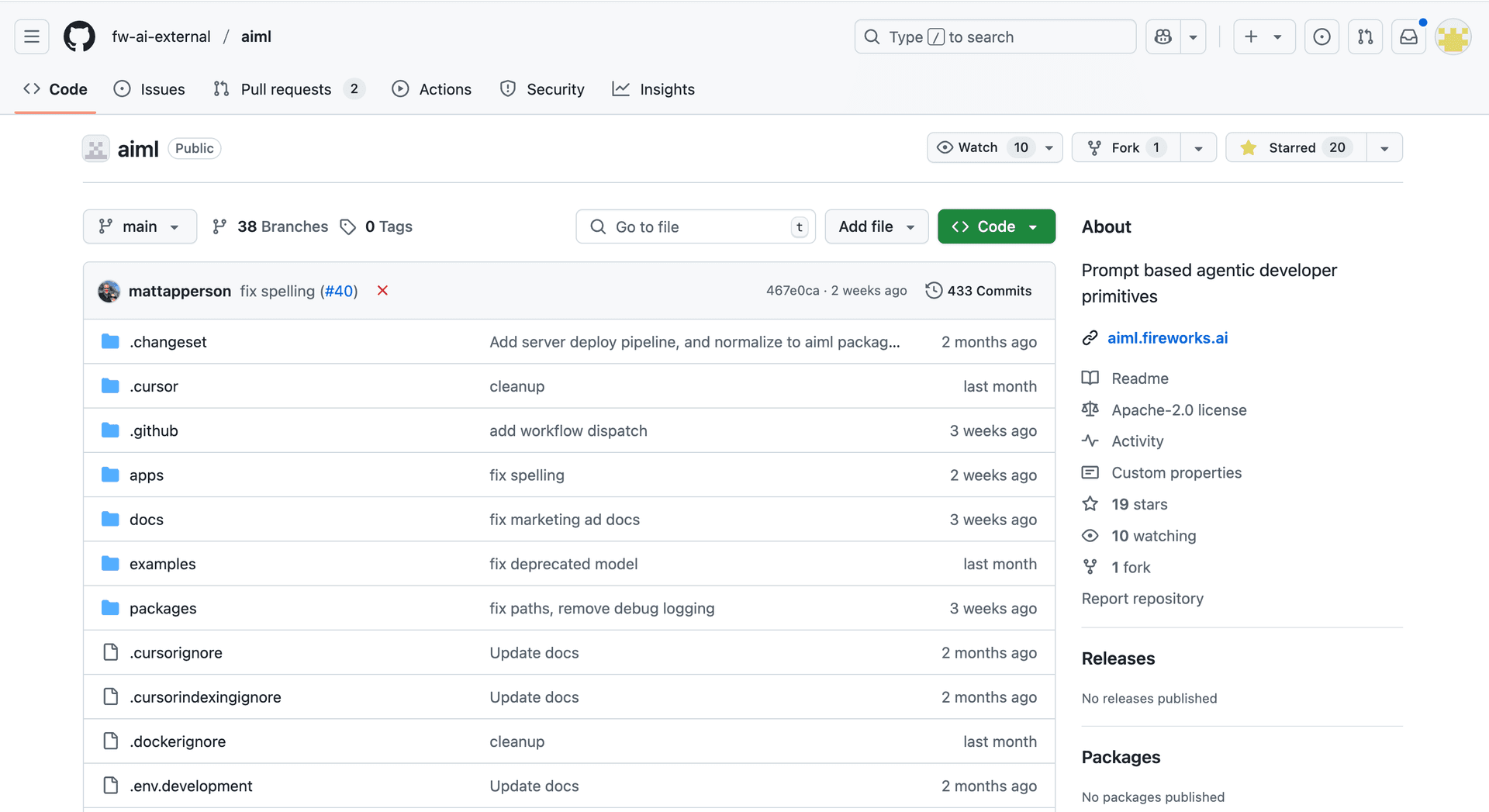The width and height of the screenshot is (1489, 812).
Task: Open Custom properties
Action: (1176, 473)
